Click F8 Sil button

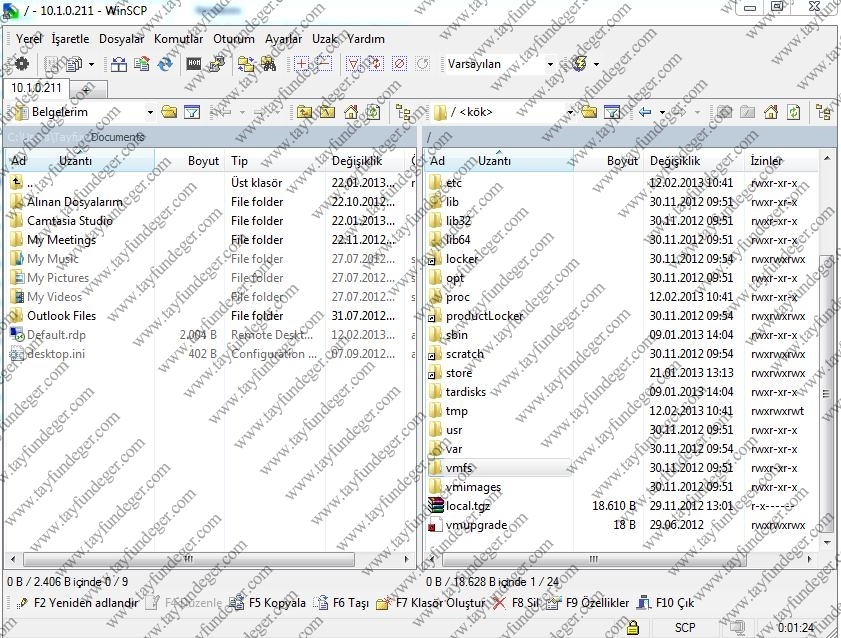pos(515,603)
